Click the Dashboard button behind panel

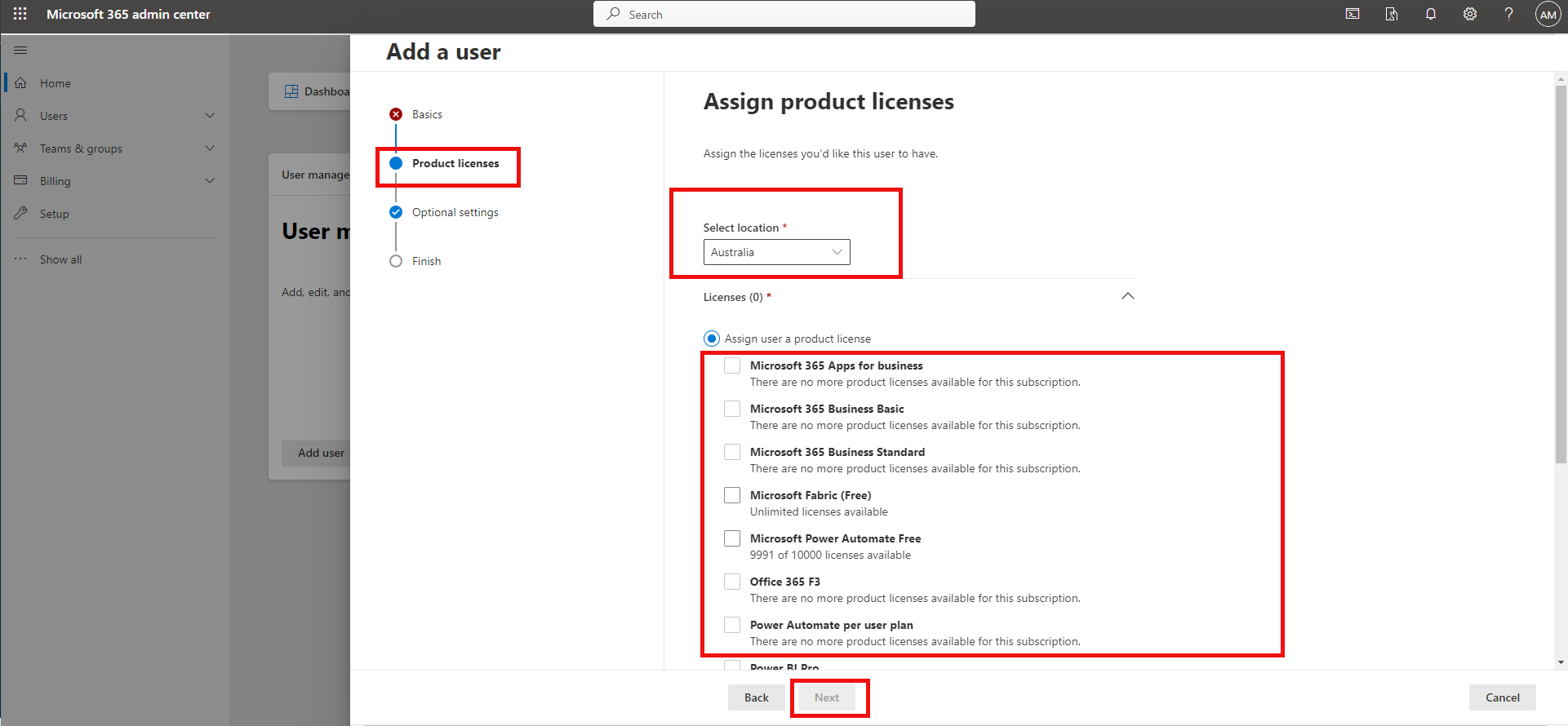[x=311, y=91]
